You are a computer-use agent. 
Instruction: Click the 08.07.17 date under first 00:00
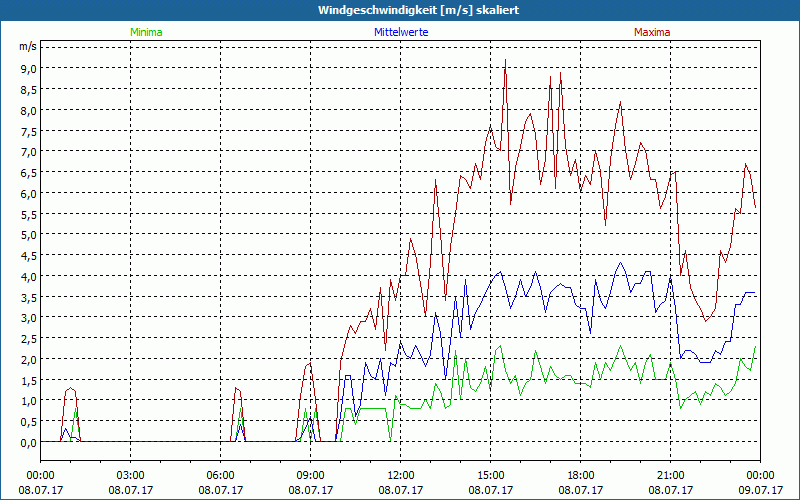(40, 490)
